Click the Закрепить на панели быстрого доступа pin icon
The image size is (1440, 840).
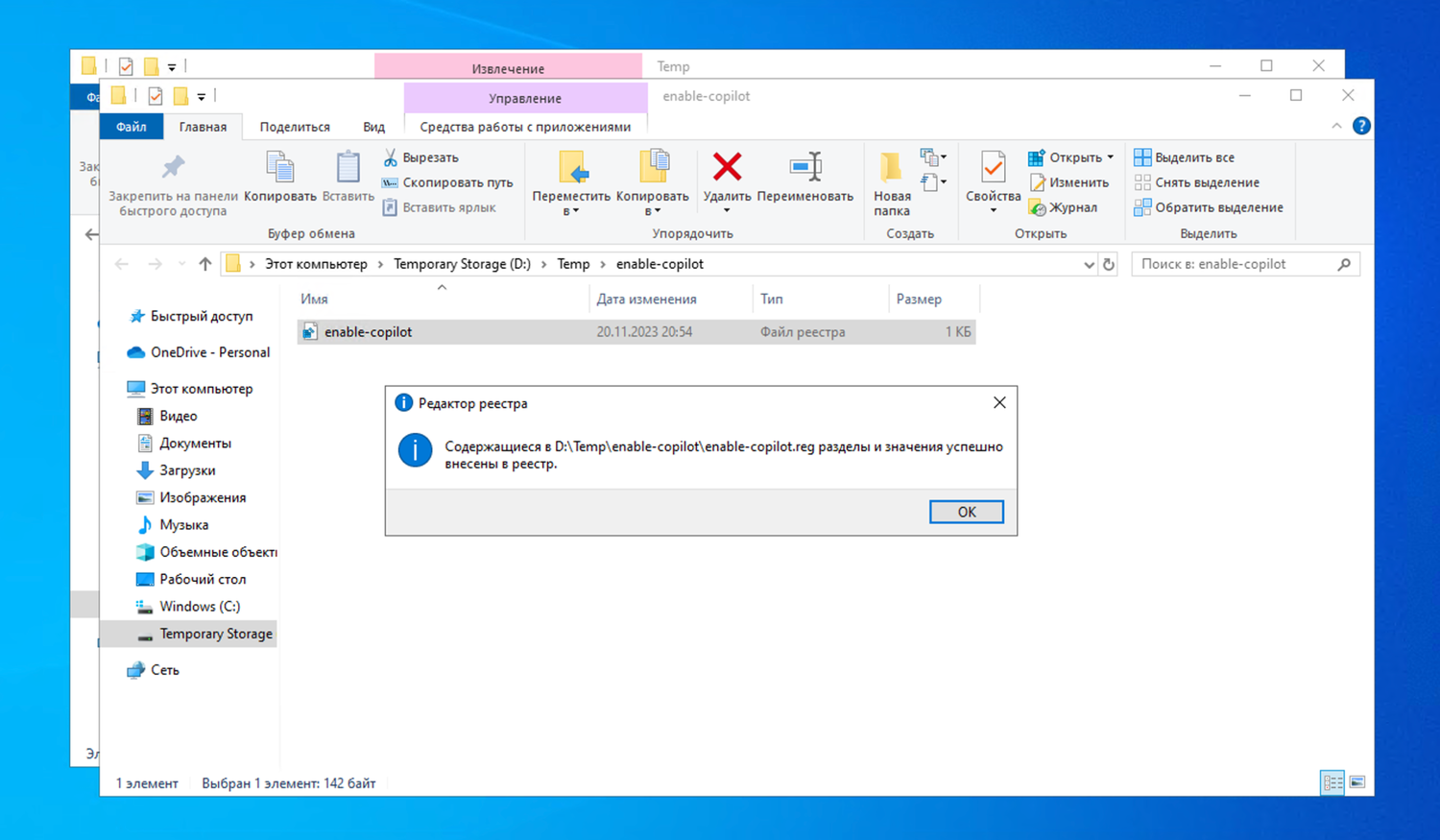click(173, 167)
